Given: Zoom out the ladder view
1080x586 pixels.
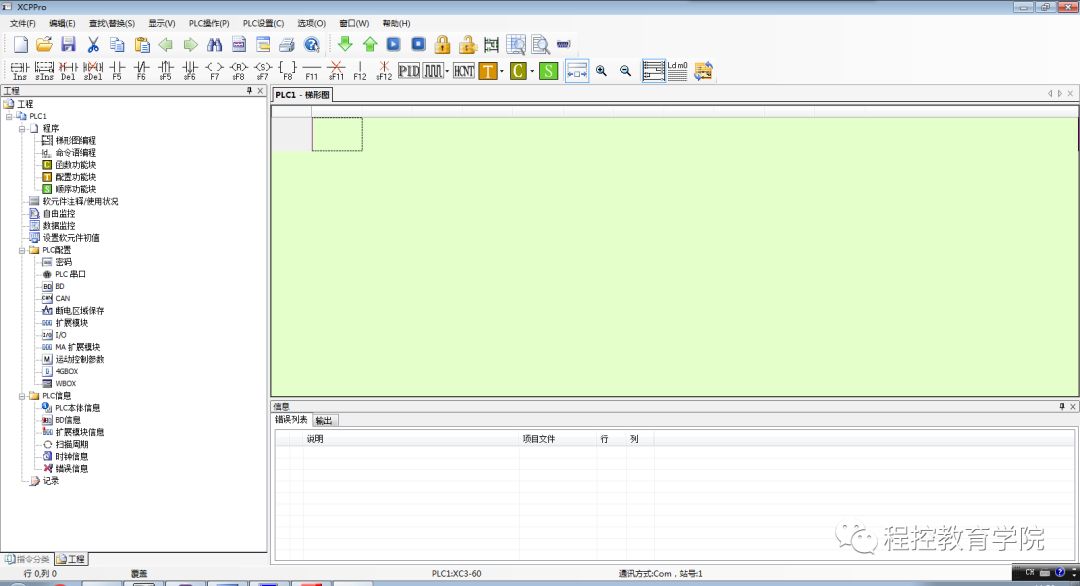Looking at the screenshot, I should (625, 70).
